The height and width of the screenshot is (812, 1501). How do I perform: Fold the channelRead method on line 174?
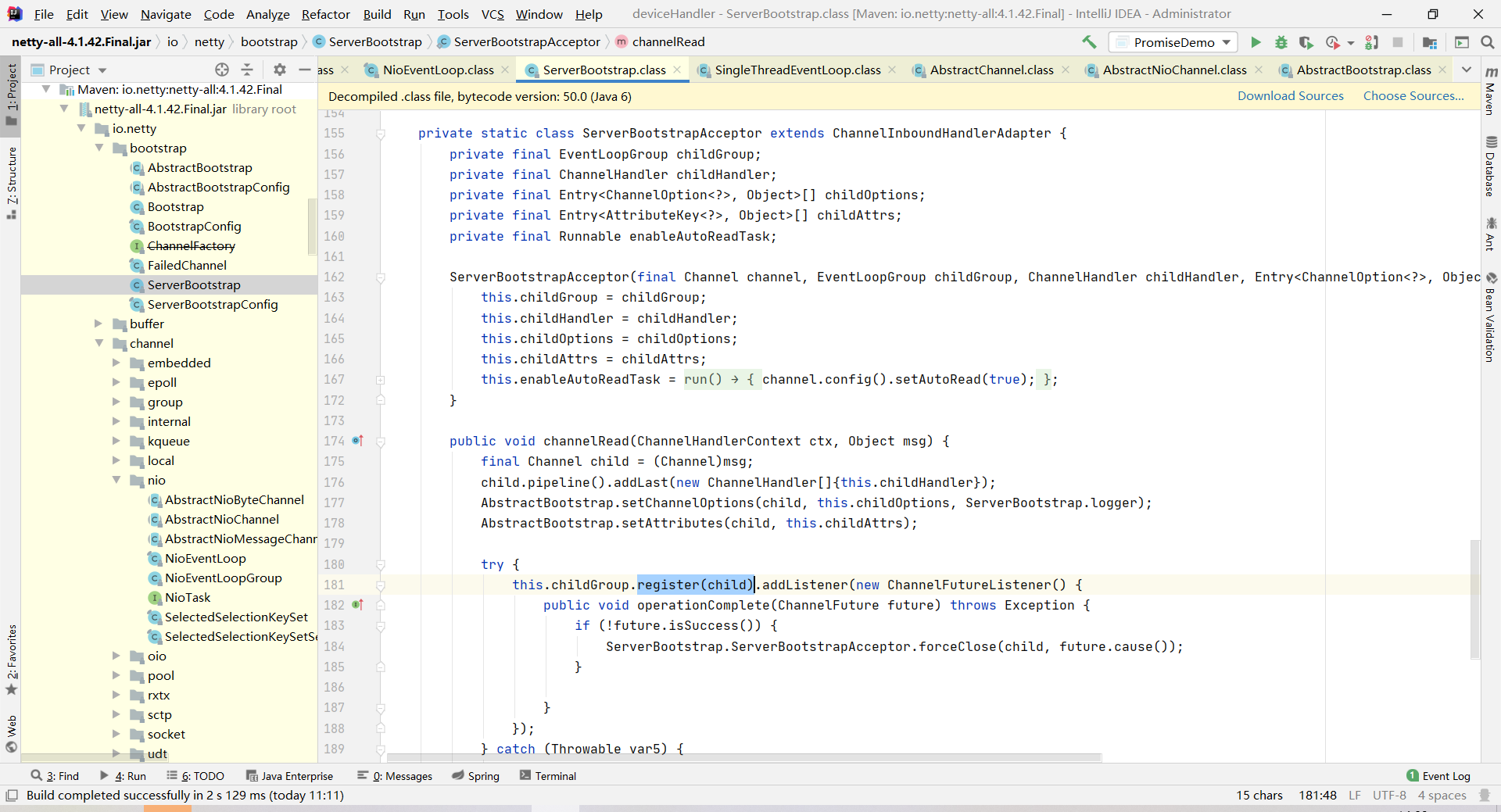pyautogui.click(x=381, y=442)
